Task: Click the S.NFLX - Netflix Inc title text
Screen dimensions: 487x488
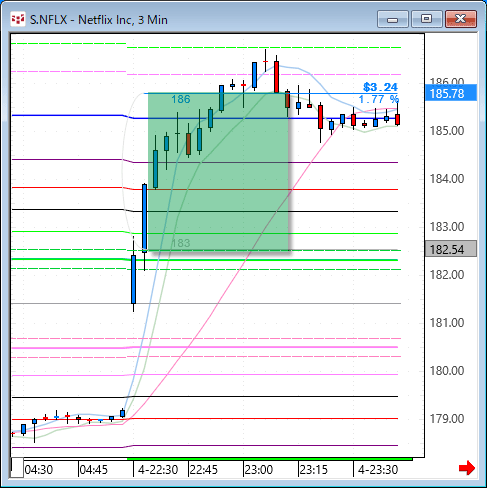Action: (x=99, y=20)
